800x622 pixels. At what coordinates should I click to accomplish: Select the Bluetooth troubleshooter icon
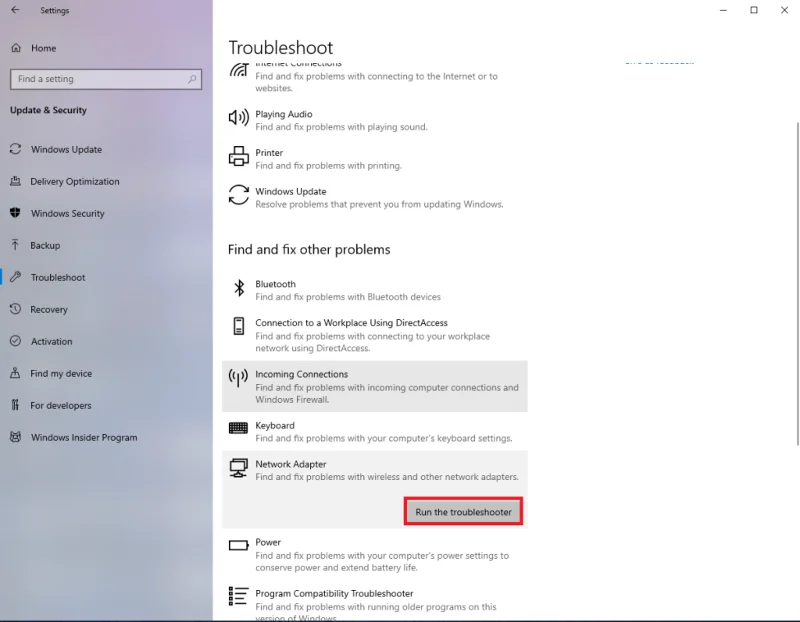(239, 286)
